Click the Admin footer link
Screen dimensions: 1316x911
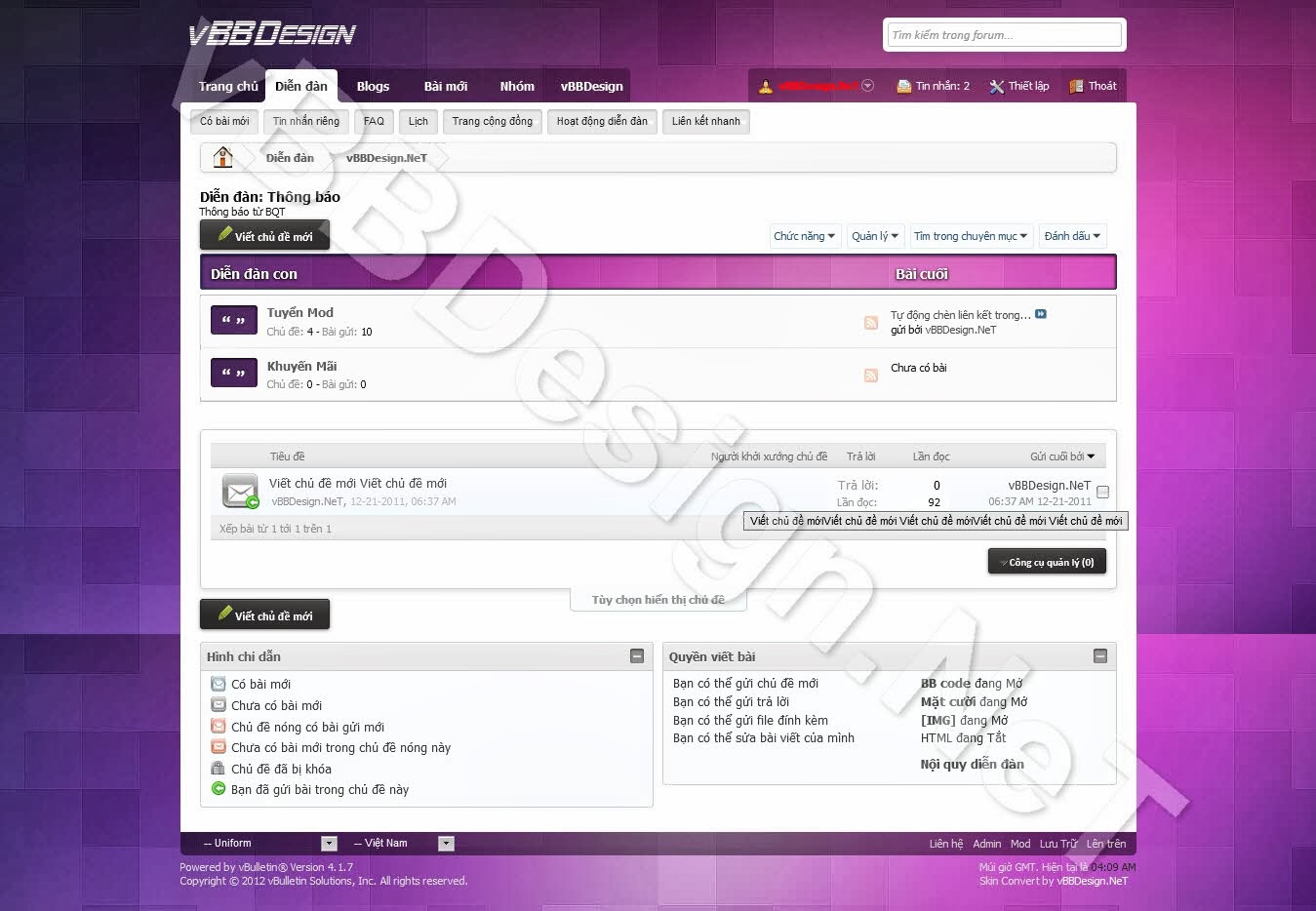coord(986,844)
